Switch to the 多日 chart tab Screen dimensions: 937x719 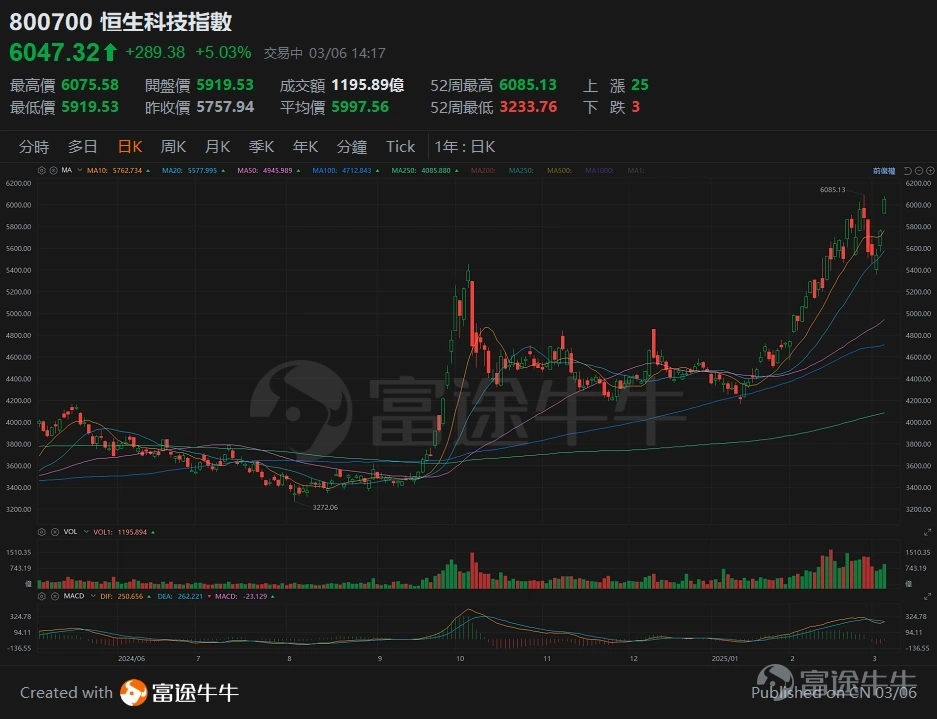coord(82,146)
